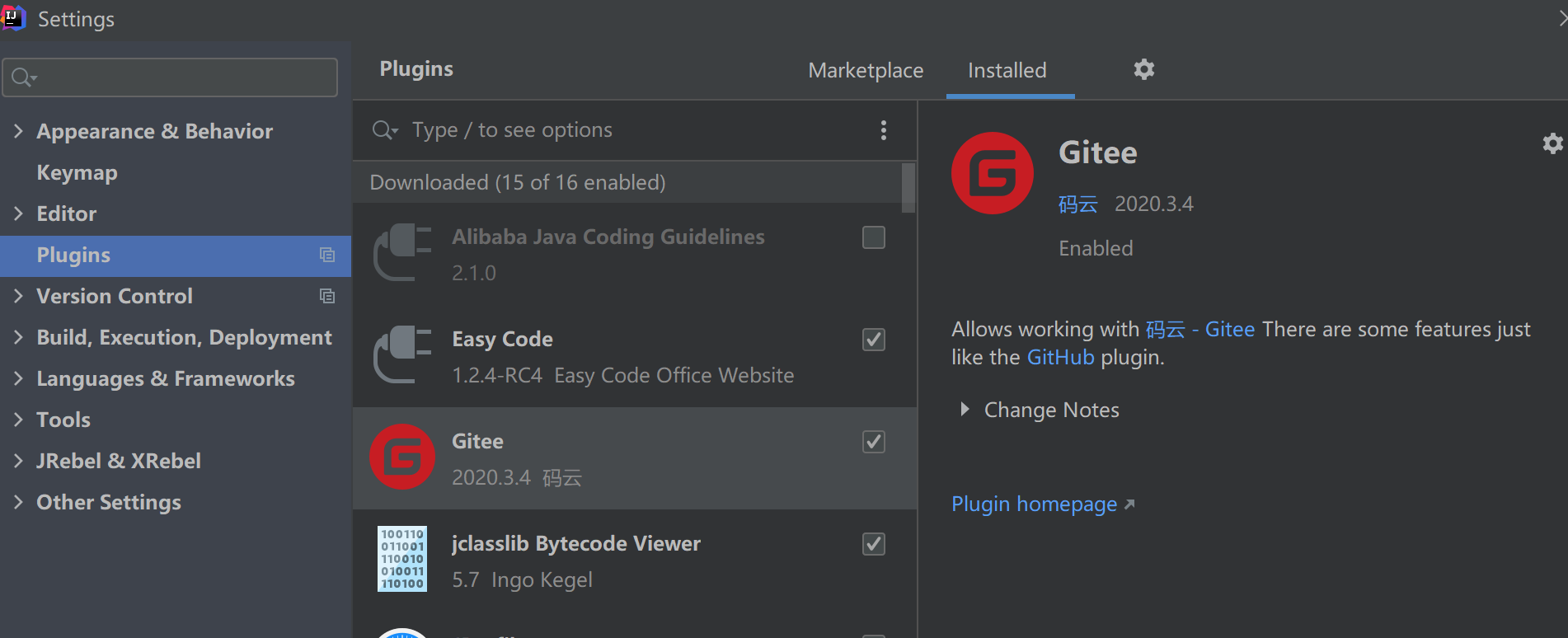Open Keymap settings page
The width and height of the screenshot is (1568, 638).
point(77,172)
